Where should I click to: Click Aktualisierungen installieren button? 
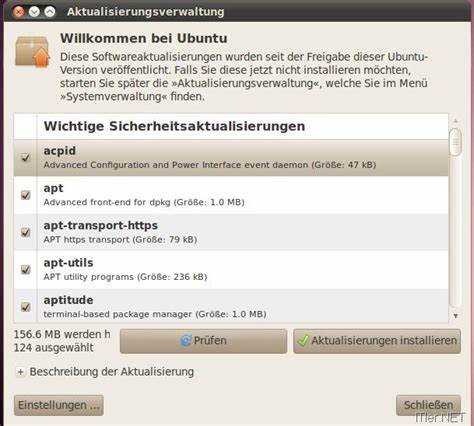[377, 341]
